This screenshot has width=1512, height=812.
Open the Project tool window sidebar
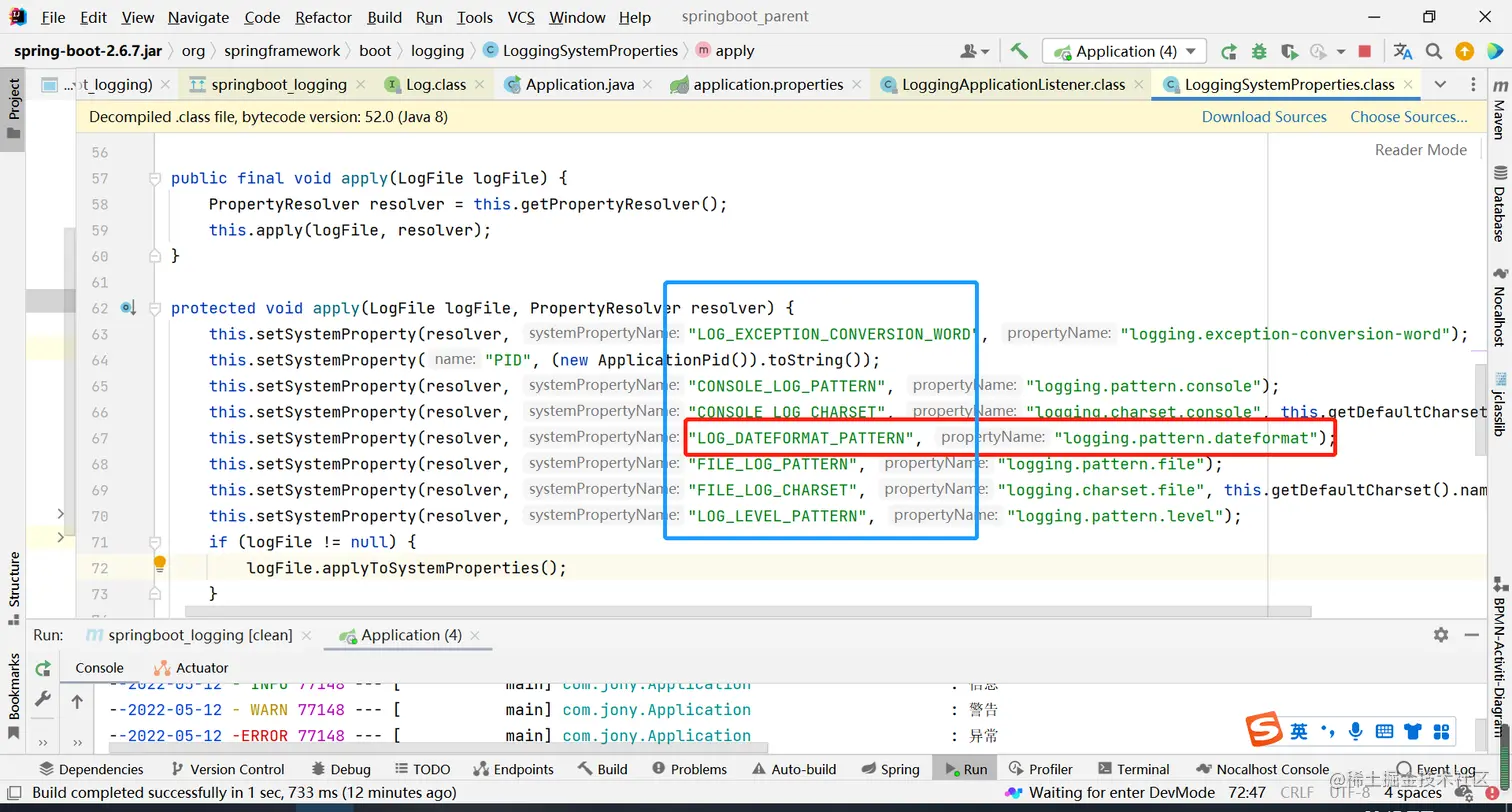click(x=13, y=108)
